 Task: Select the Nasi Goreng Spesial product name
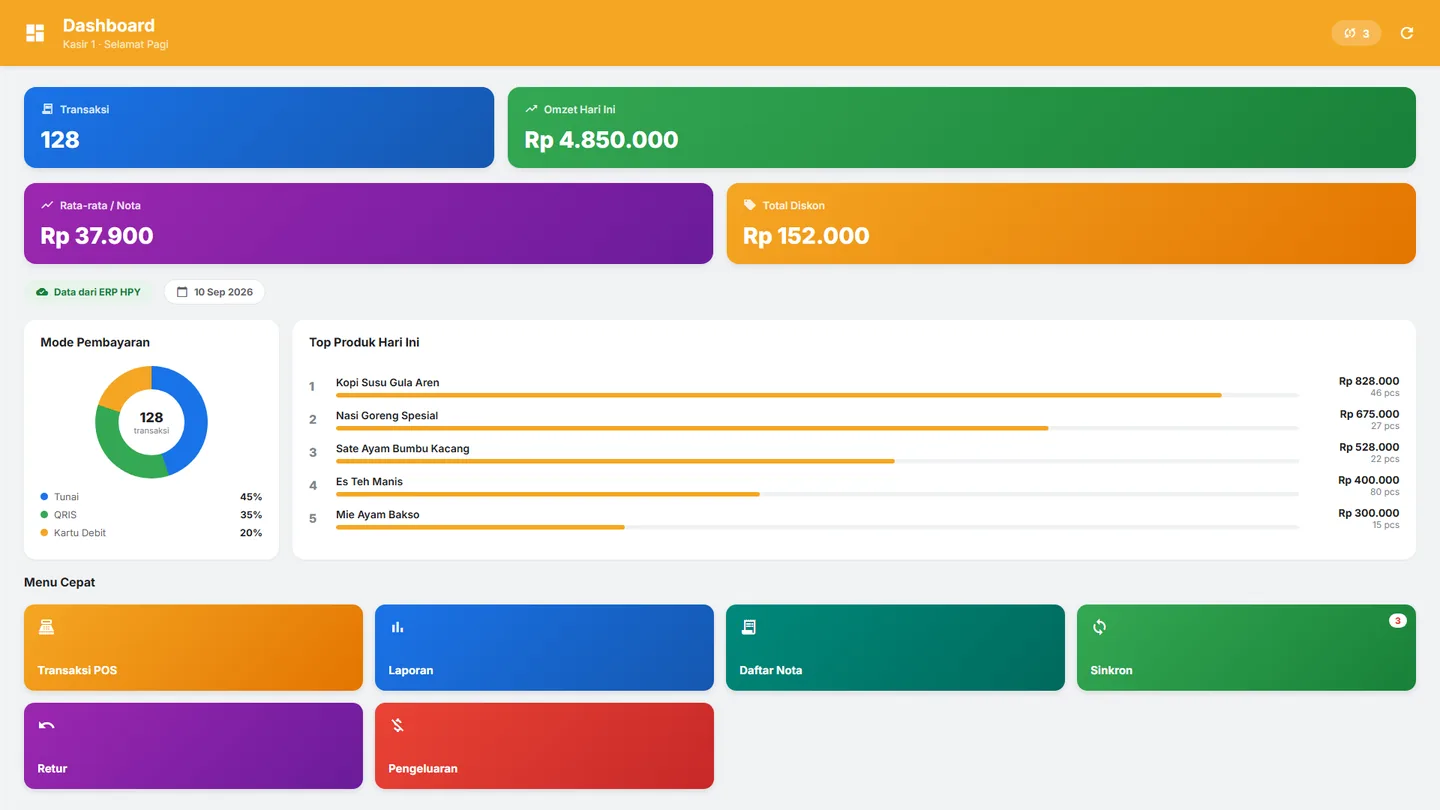[x=387, y=416]
